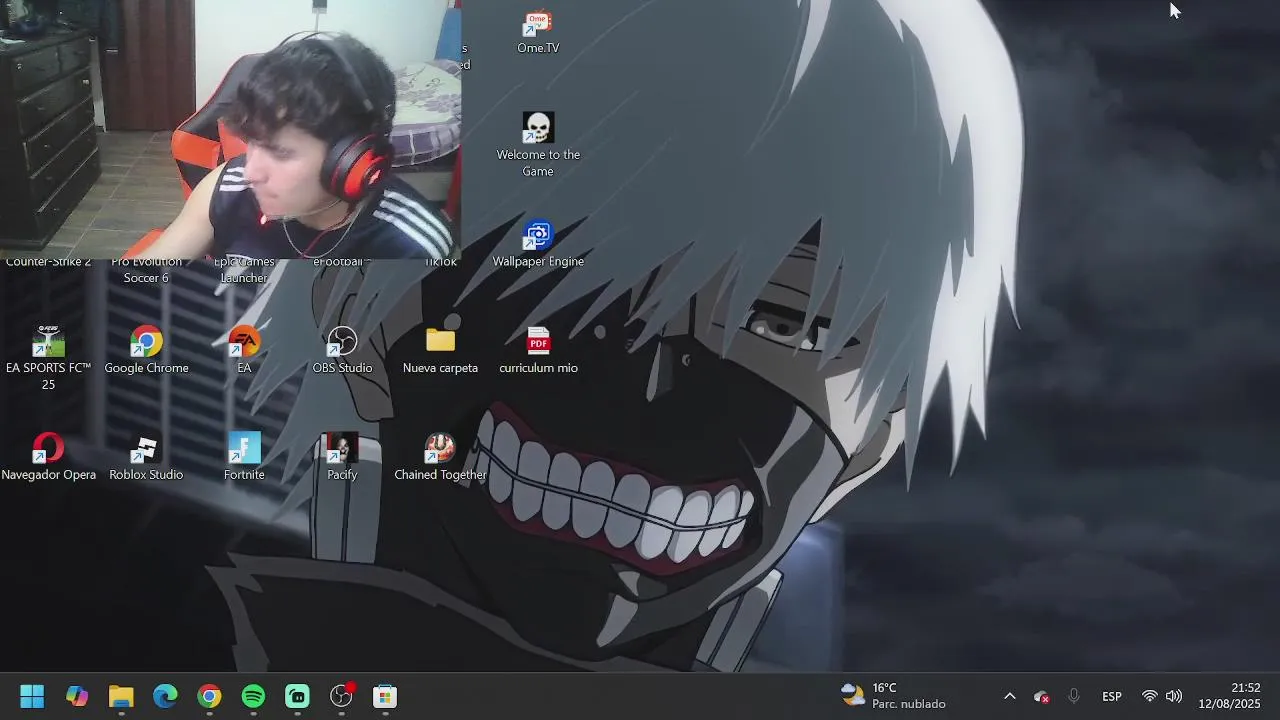Select Chained Together desktop shortcut
Viewport: 1280px width, 720px height.
(440, 458)
